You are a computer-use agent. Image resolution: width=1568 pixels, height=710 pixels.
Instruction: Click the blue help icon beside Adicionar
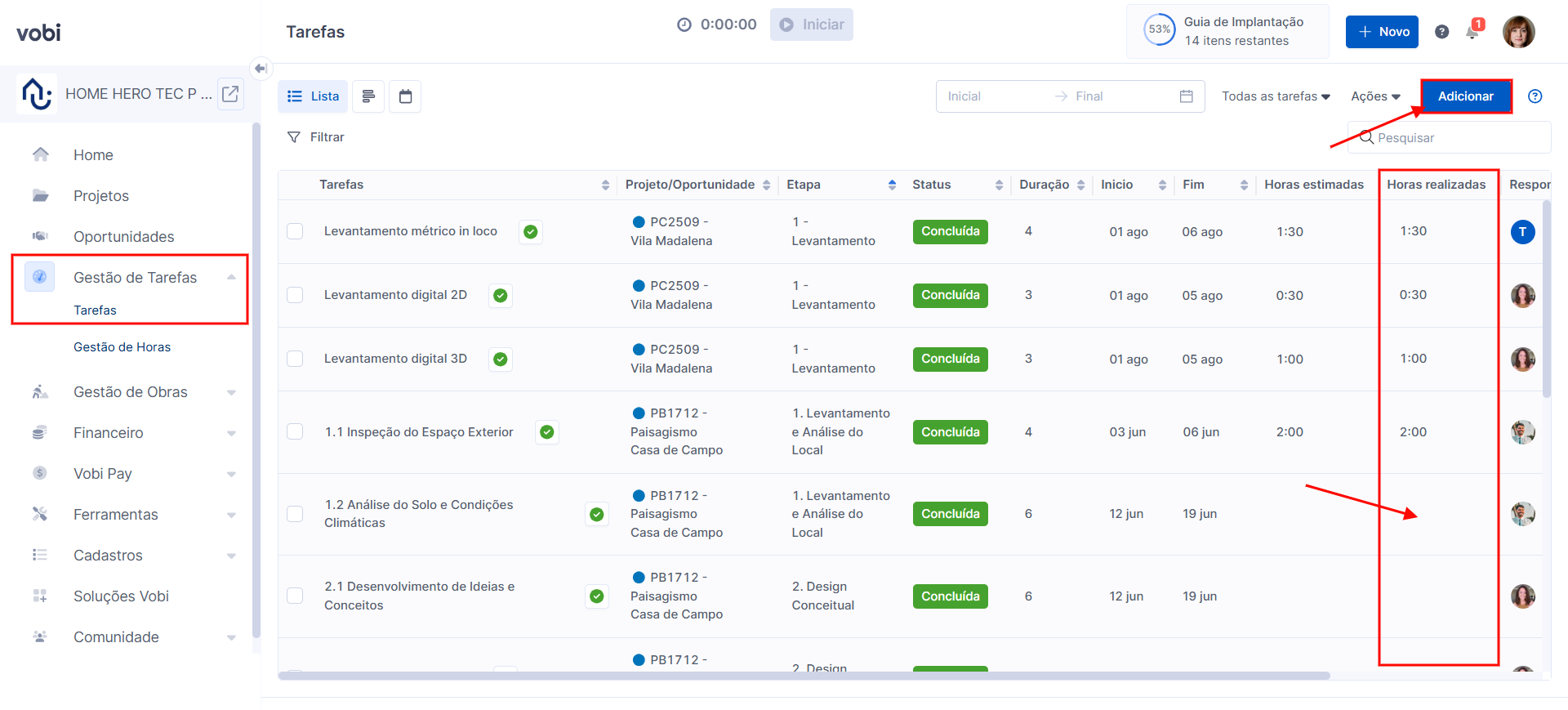click(1535, 96)
